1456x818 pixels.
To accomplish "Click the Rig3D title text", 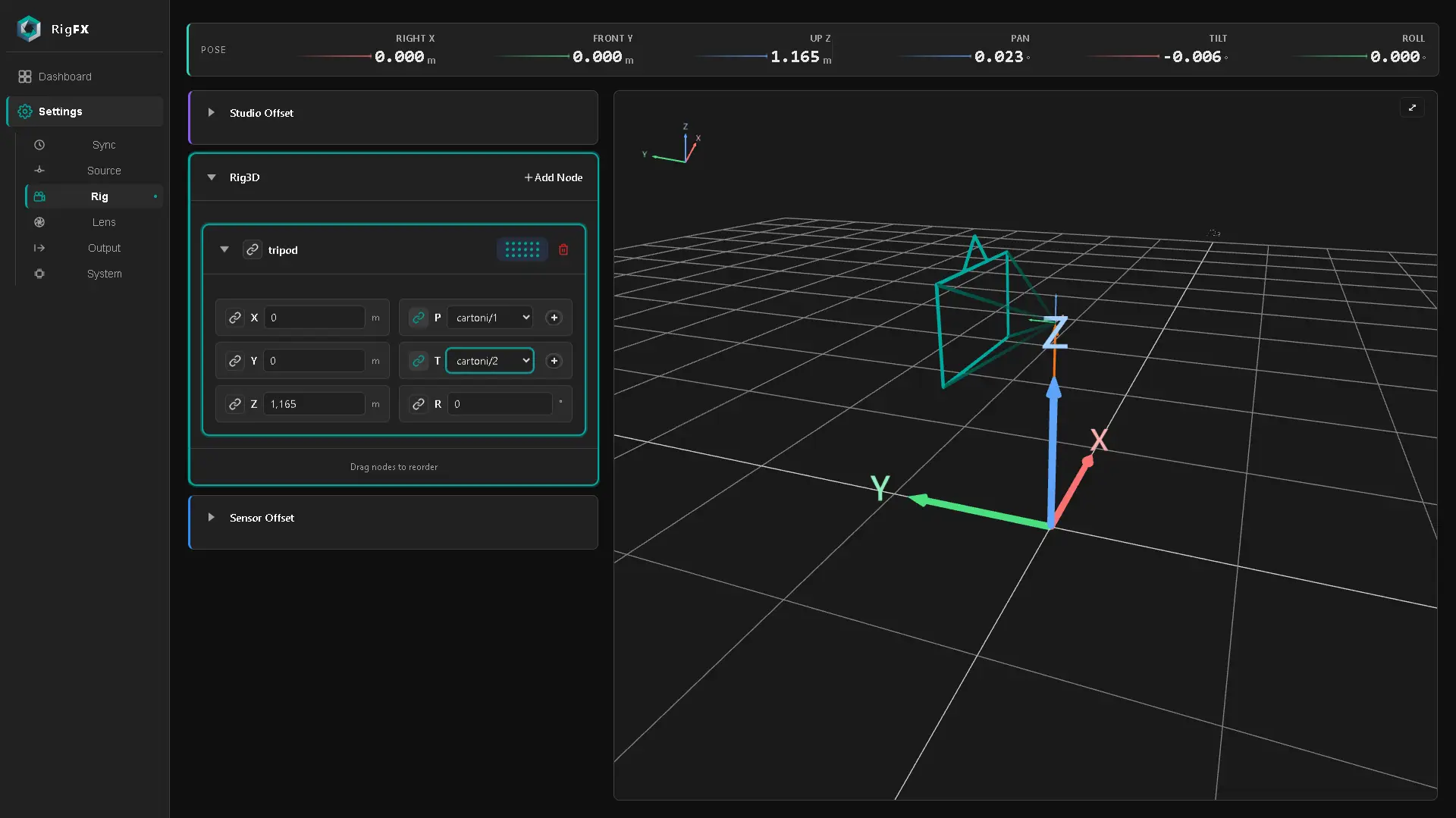I will tap(244, 177).
